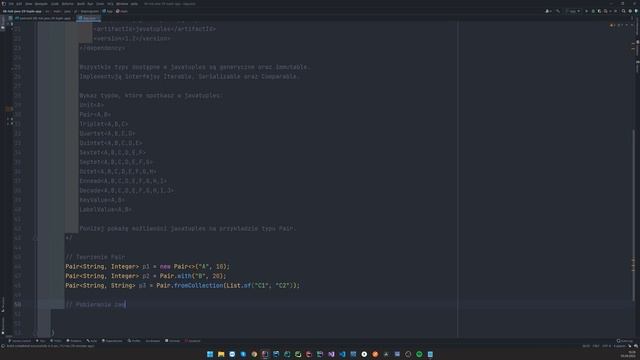Click the caret position indicator in status bar
Image resolution: width=640 pixels, height=360 pixels.
pyautogui.click(x=586, y=346)
